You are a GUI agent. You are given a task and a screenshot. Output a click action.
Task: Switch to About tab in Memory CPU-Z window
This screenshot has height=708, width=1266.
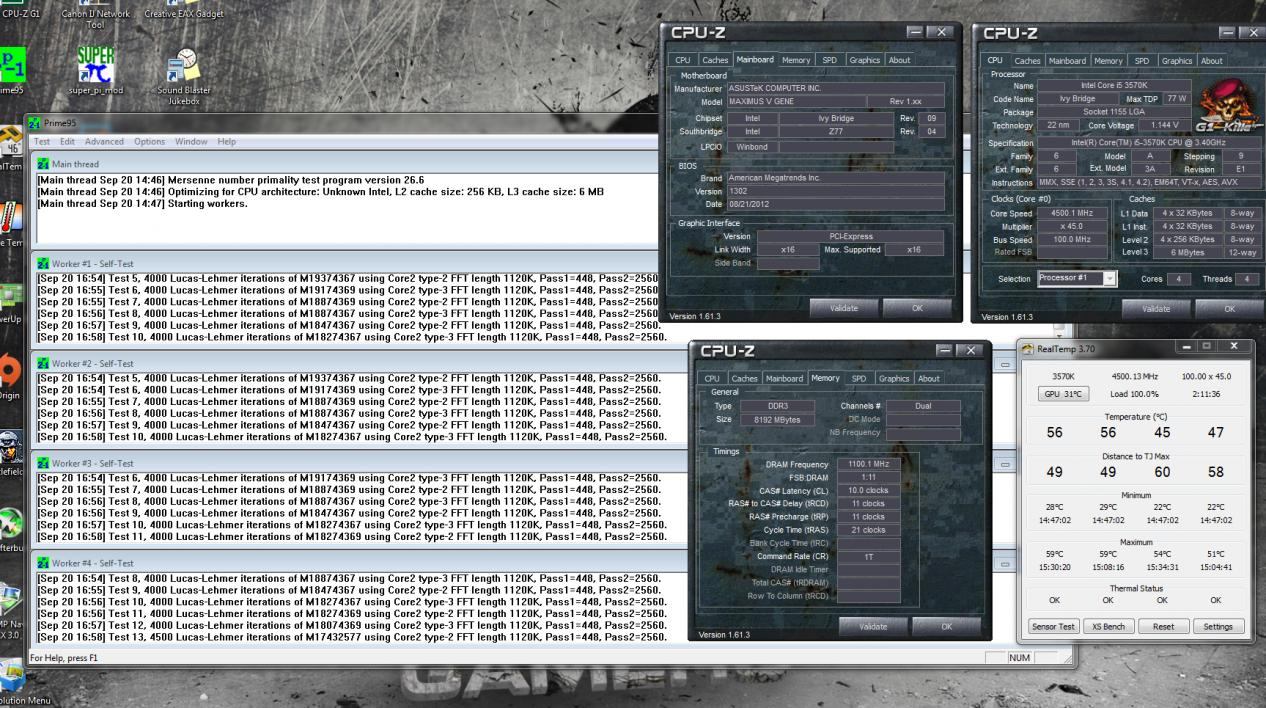coord(929,378)
